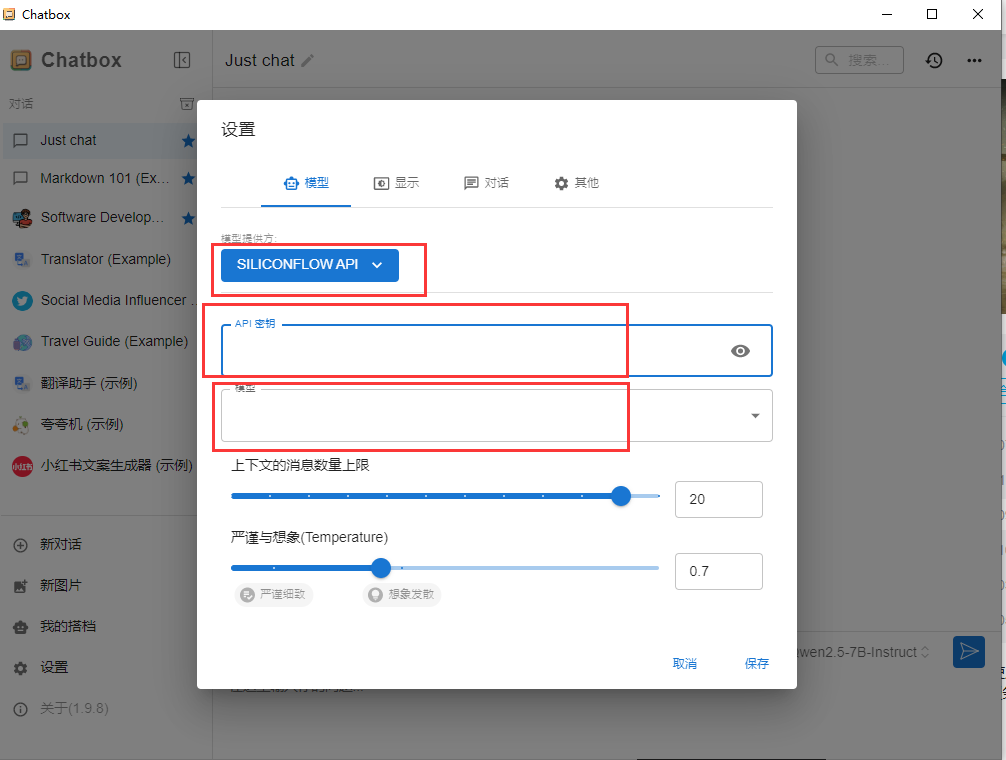
Task: Click the image icon for 新图片
Action: click(x=21, y=586)
